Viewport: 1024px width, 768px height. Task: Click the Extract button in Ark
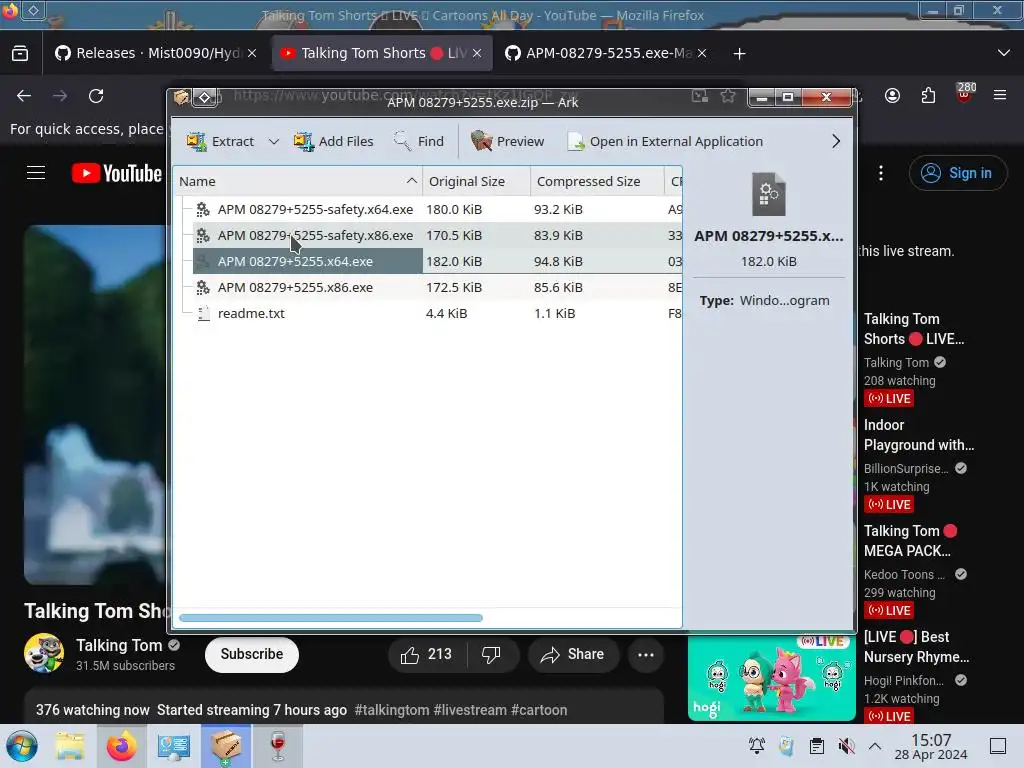coord(220,141)
